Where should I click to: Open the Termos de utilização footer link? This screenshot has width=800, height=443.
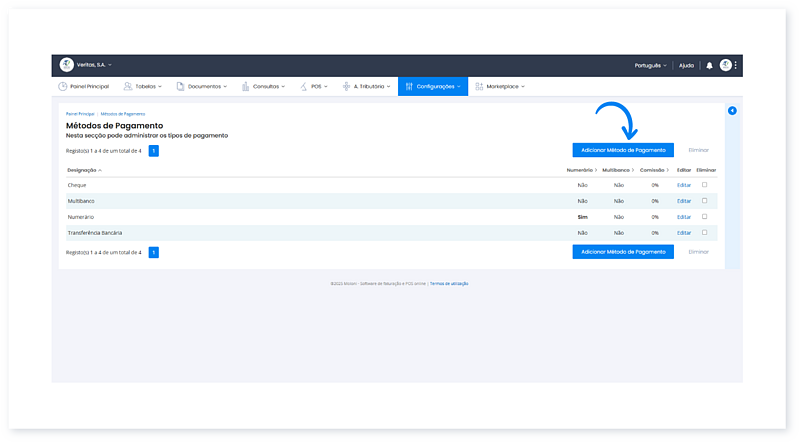click(x=449, y=283)
